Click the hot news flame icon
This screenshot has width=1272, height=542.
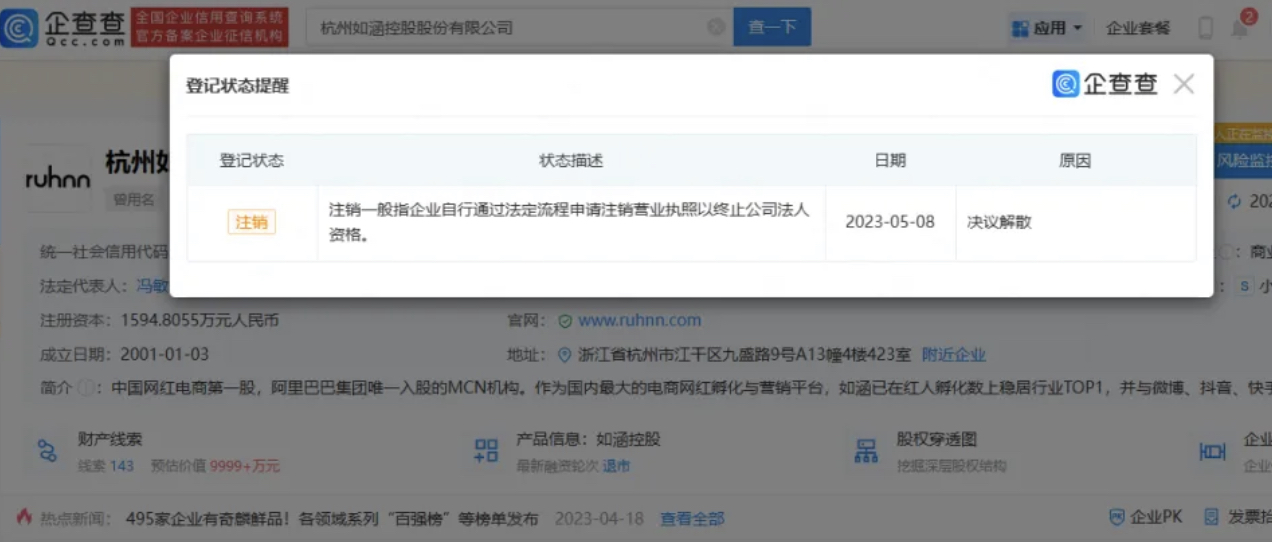click(24, 517)
